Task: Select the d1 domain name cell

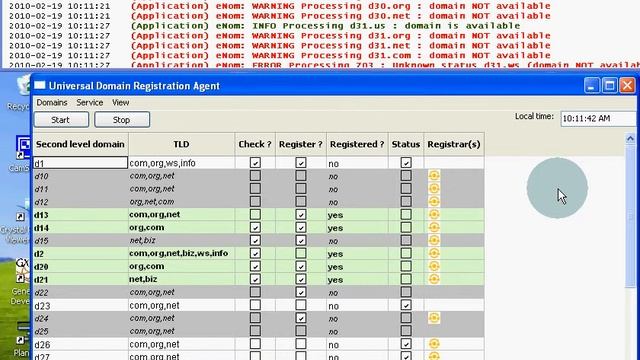Action: coord(80,163)
